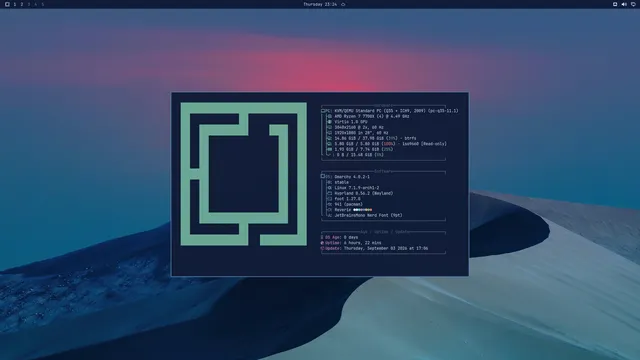Click the Reverie theme name
The image size is (640, 360).
[x=342, y=210]
